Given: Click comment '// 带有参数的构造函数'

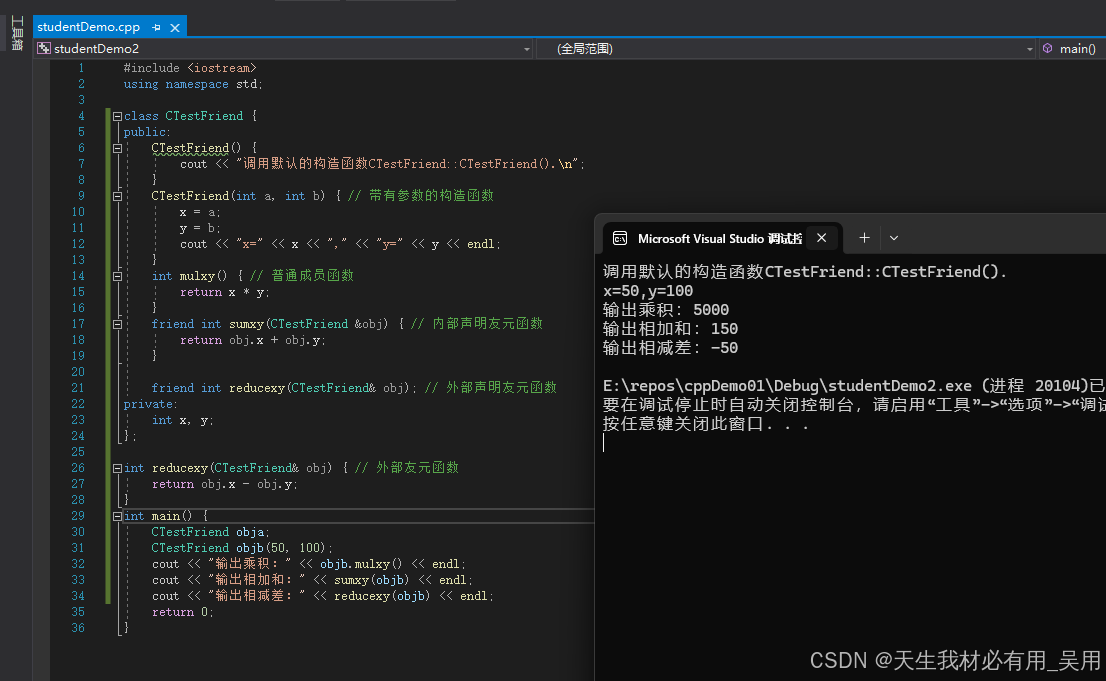Looking at the screenshot, I should pos(421,195).
